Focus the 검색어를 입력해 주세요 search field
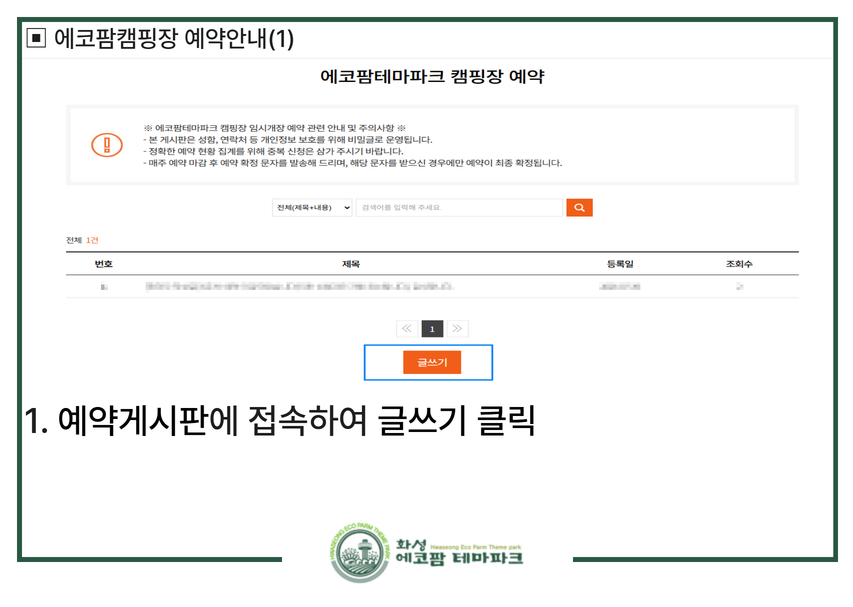 point(459,207)
